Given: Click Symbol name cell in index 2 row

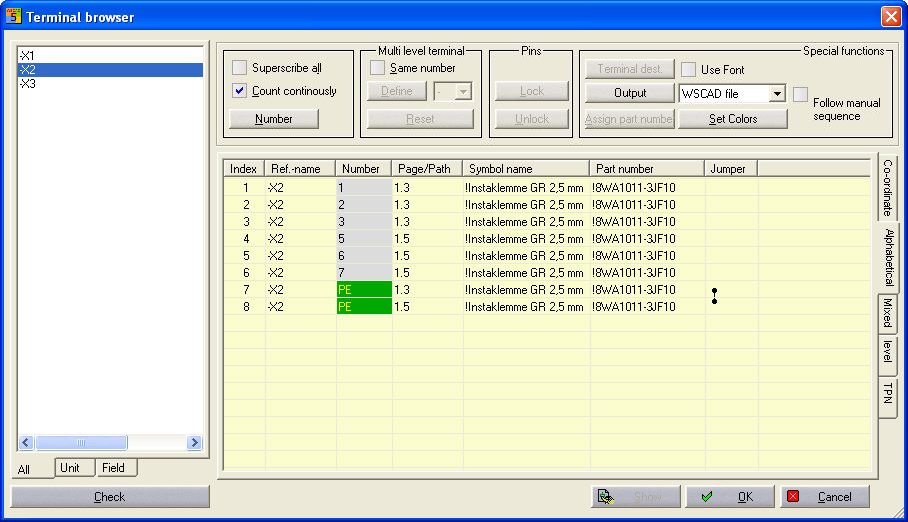Looking at the screenshot, I should click(526, 205).
